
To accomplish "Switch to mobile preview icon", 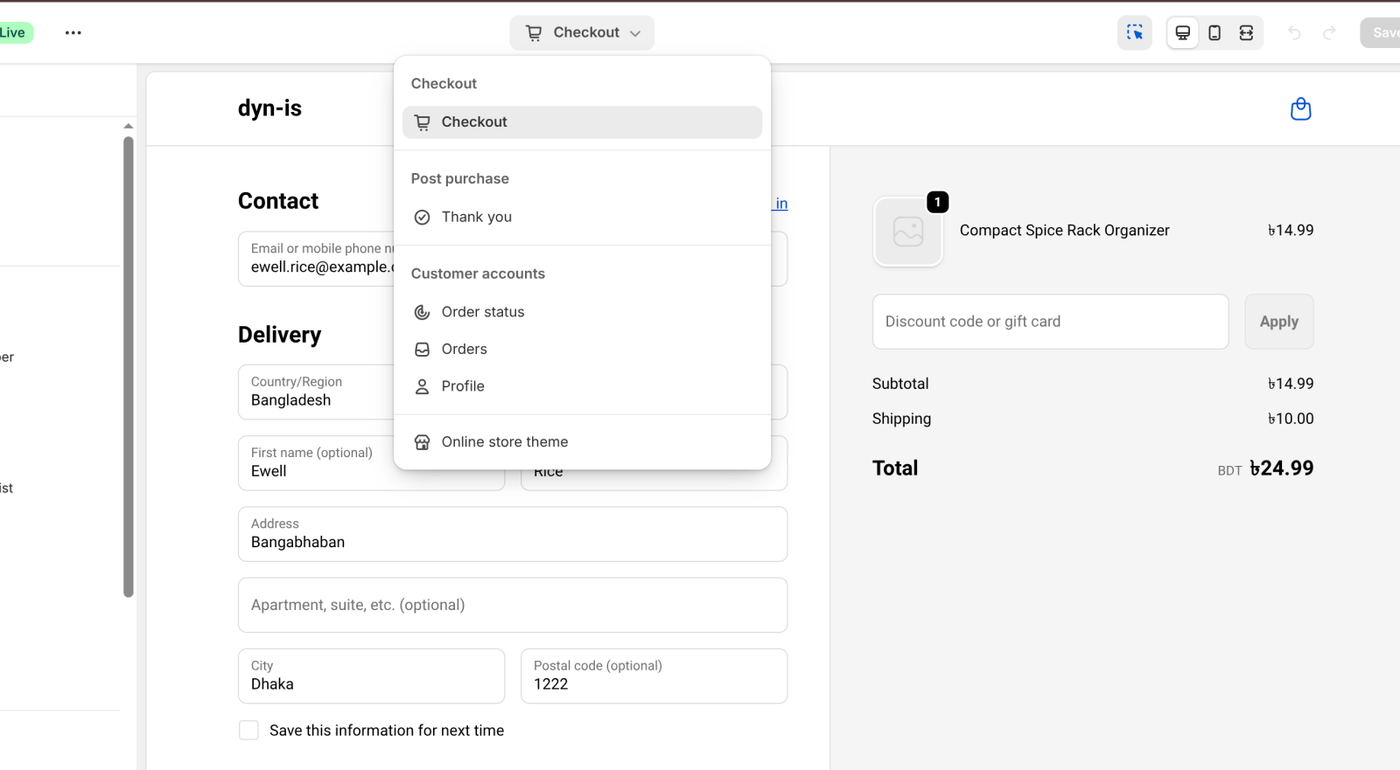I will pos(1214,33).
